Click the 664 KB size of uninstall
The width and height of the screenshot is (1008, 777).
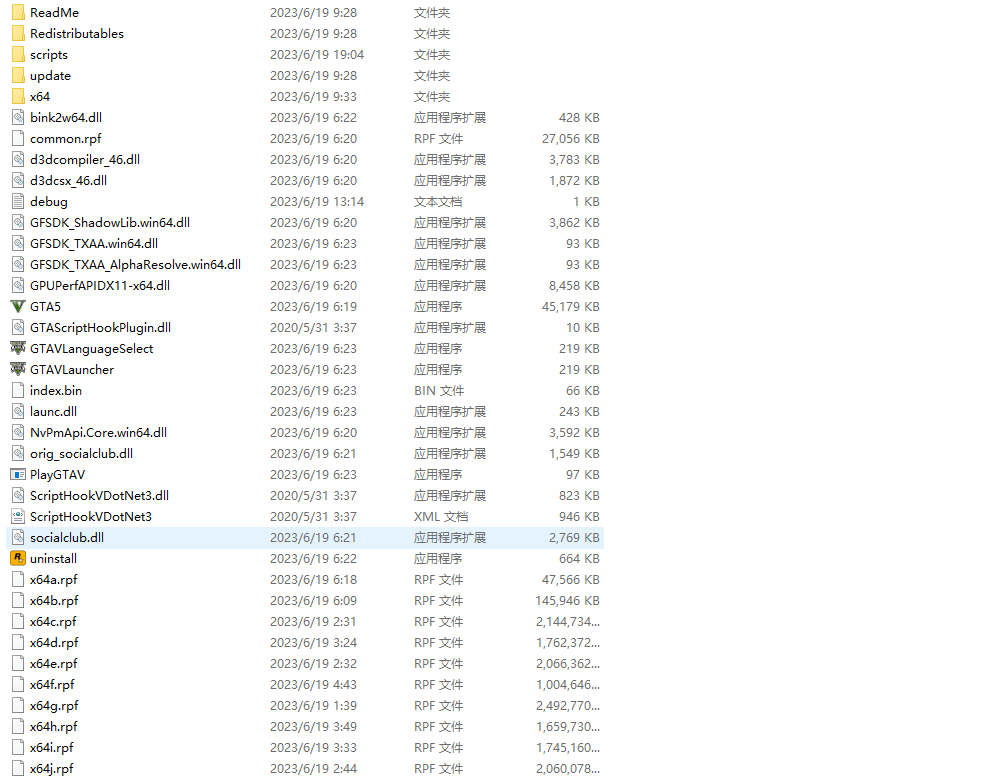579,558
